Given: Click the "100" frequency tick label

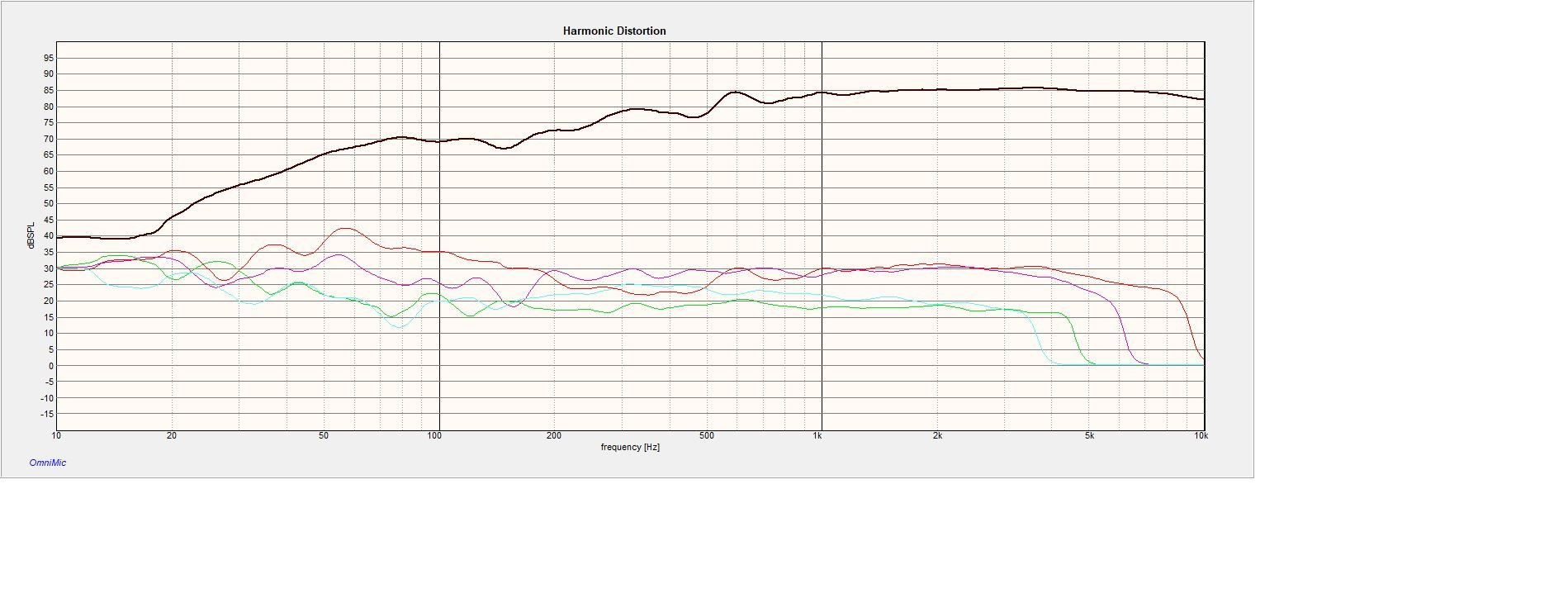Looking at the screenshot, I should point(434,436).
